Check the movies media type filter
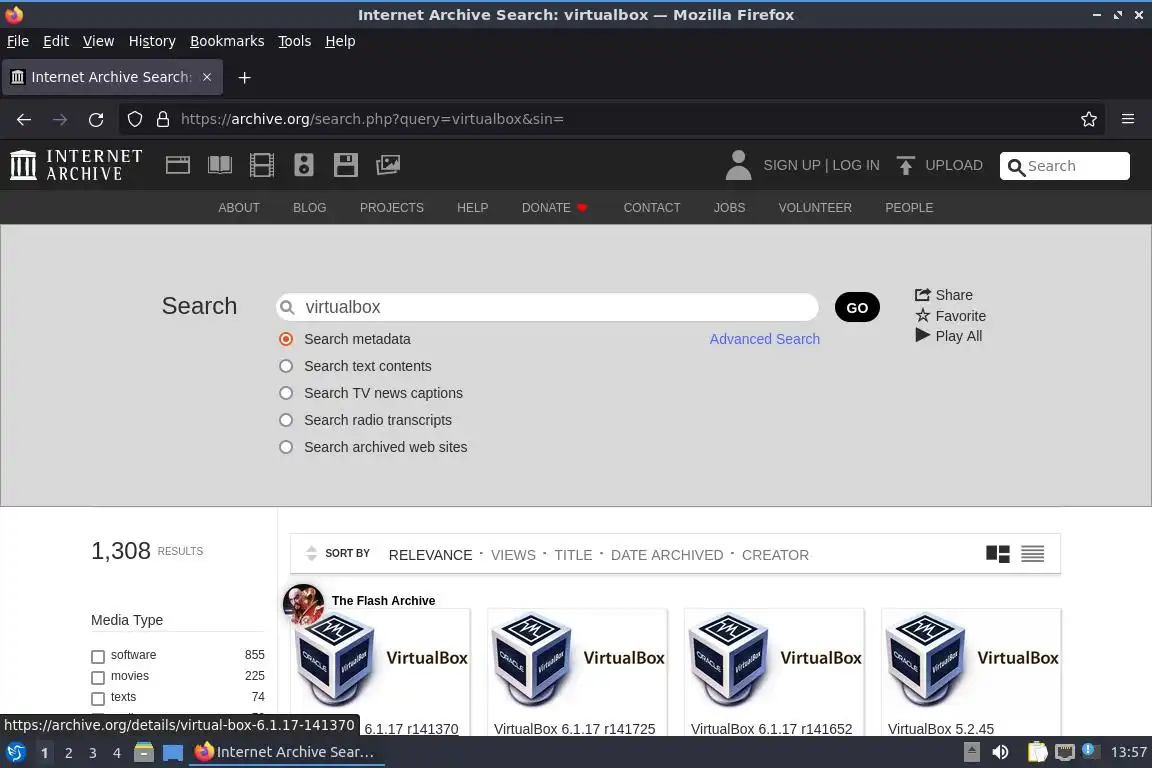1152x768 pixels. coord(98,677)
